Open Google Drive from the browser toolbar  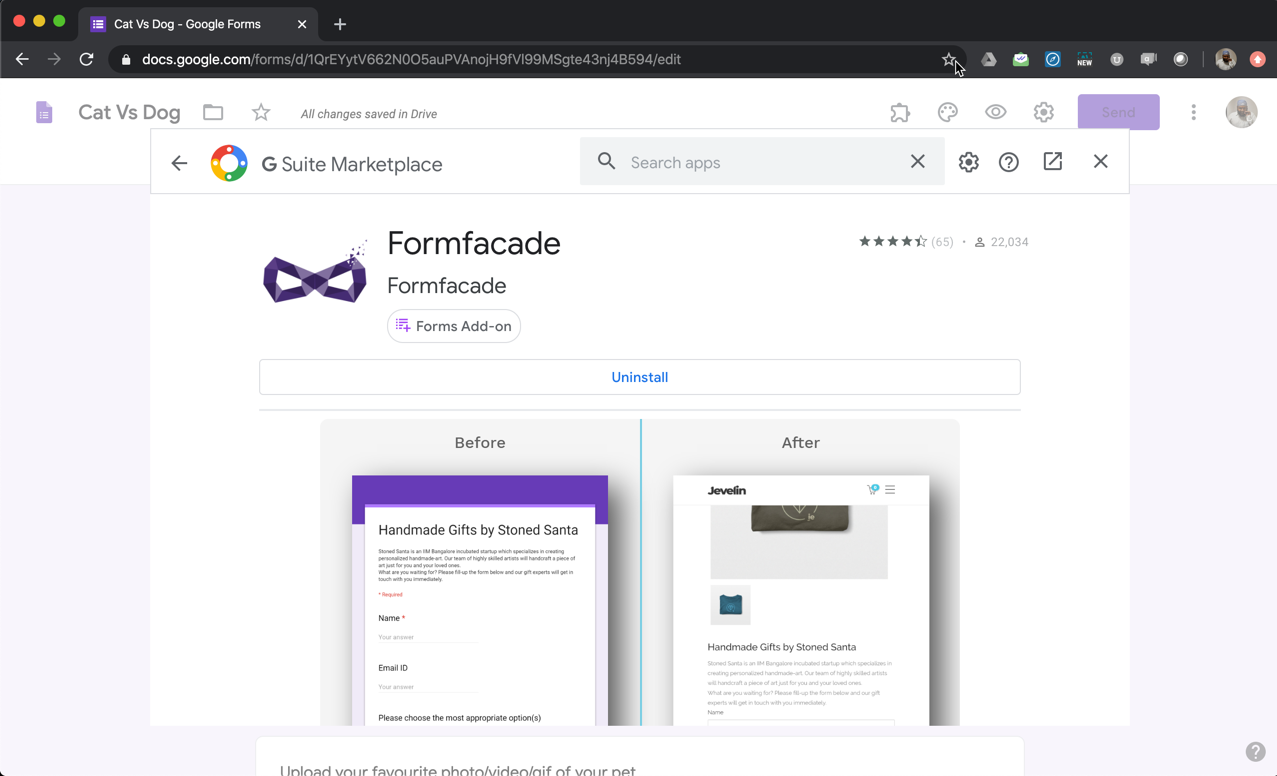[x=988, y=59]
